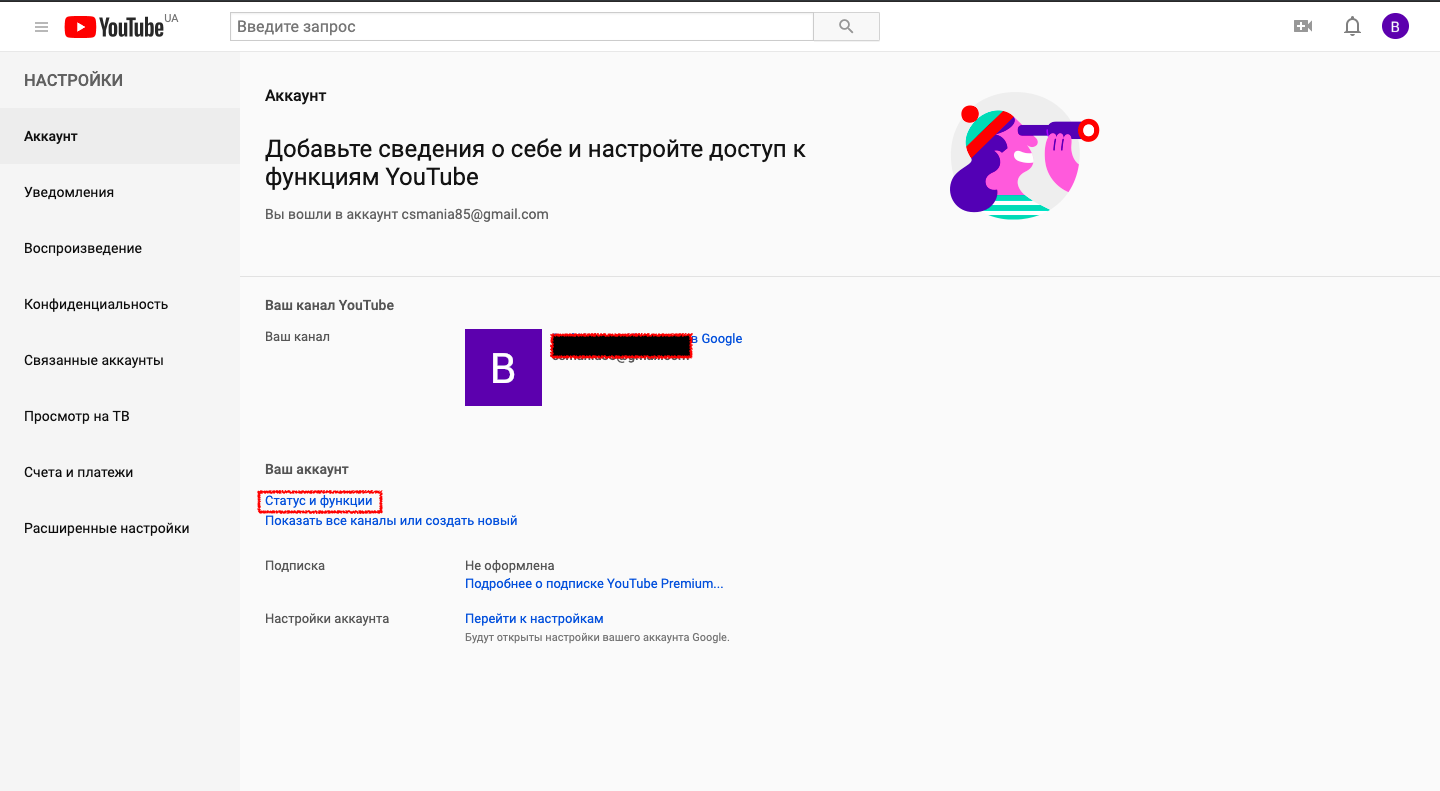The height and width of the screenshot is (791, 1440).
Task: Click Показать все каналы или создать новый
Action: click(x=391, y=521)
